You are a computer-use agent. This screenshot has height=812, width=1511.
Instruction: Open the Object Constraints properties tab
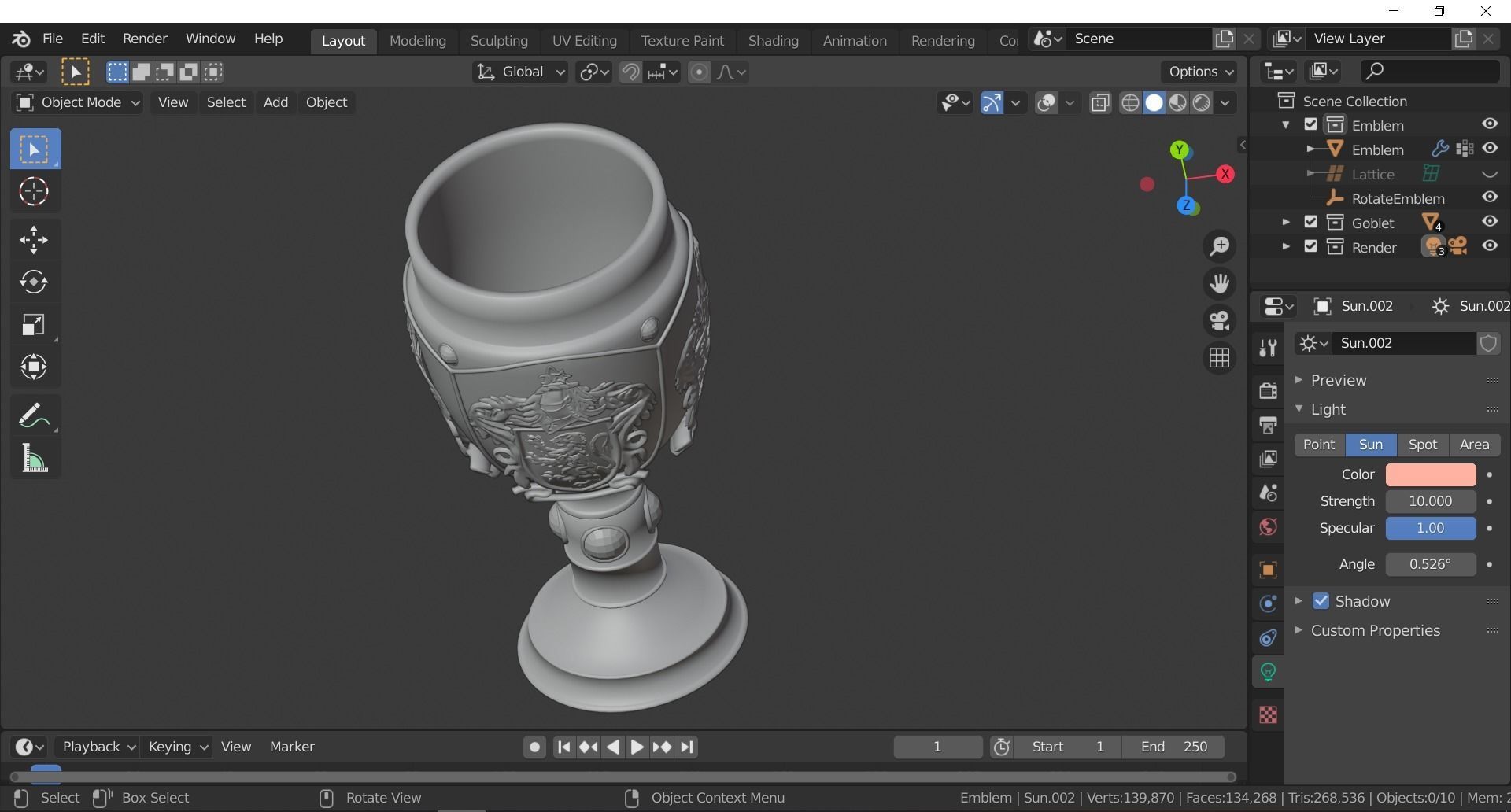(1268, 637)
